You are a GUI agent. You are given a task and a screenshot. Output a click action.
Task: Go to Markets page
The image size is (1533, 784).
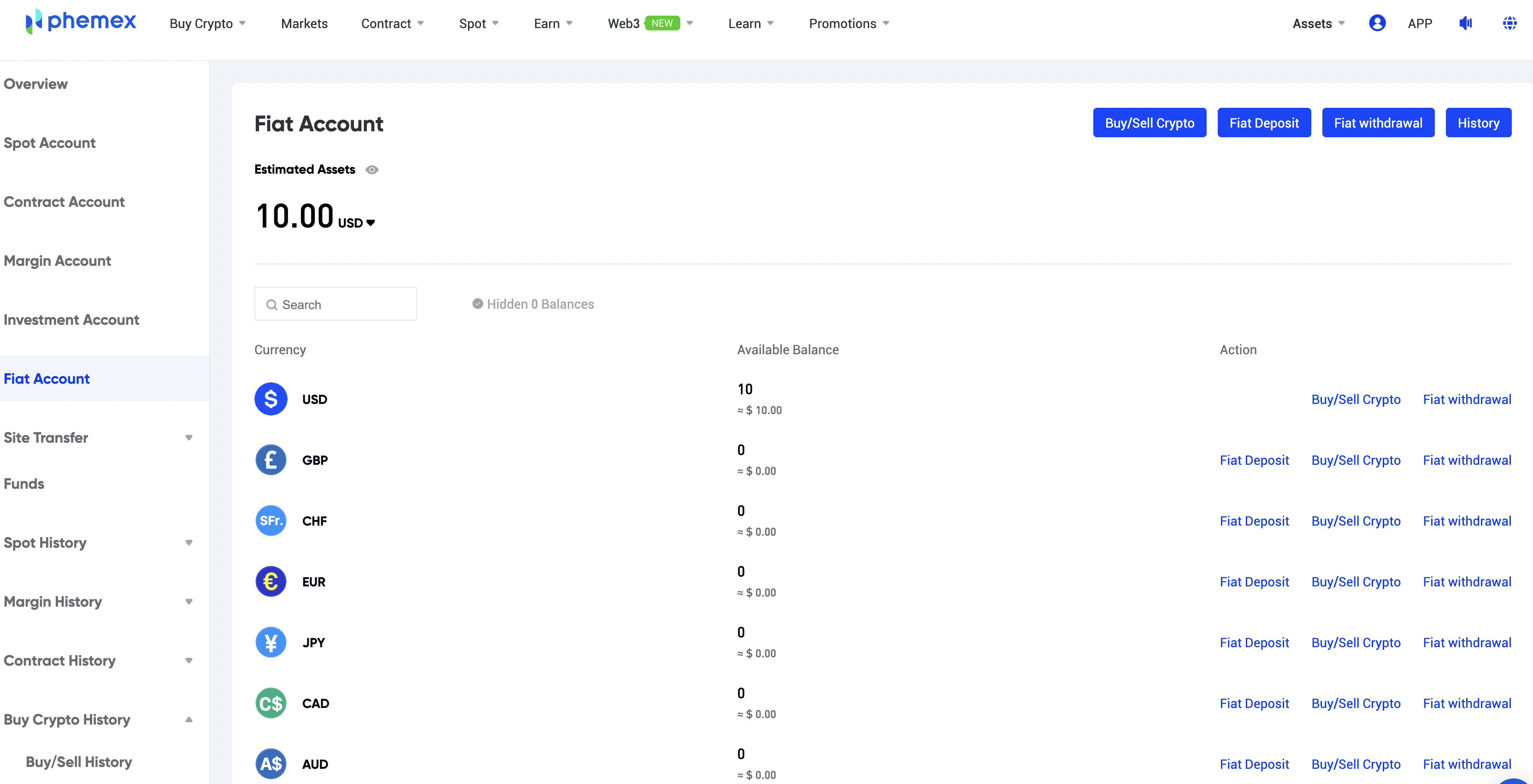pos(304,23)
